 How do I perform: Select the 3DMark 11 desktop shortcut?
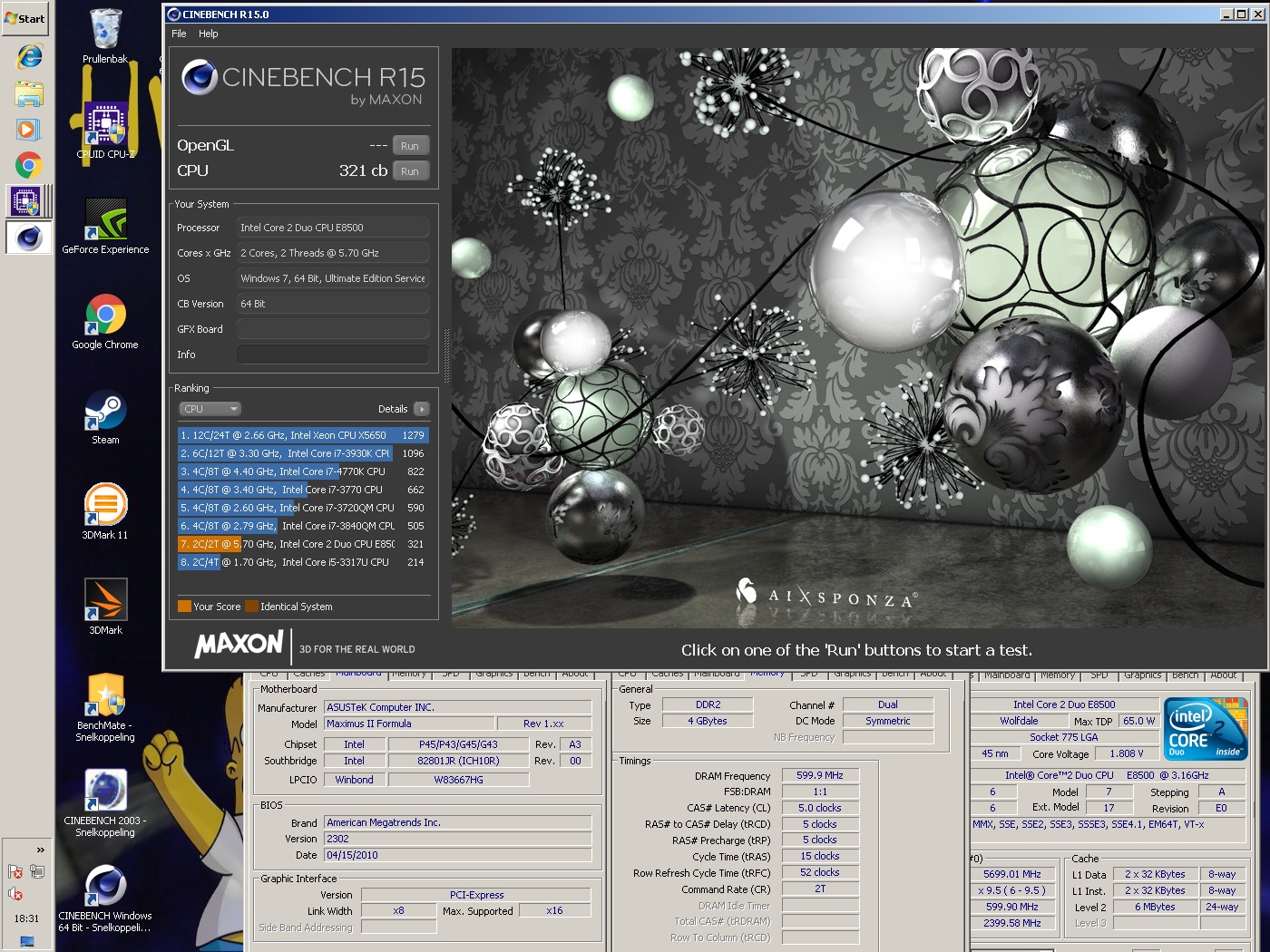(105, 511)
